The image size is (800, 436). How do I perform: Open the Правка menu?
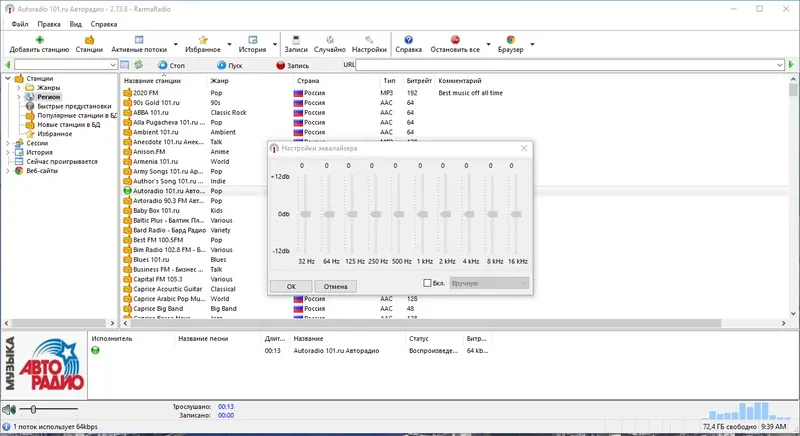[49, 24]
